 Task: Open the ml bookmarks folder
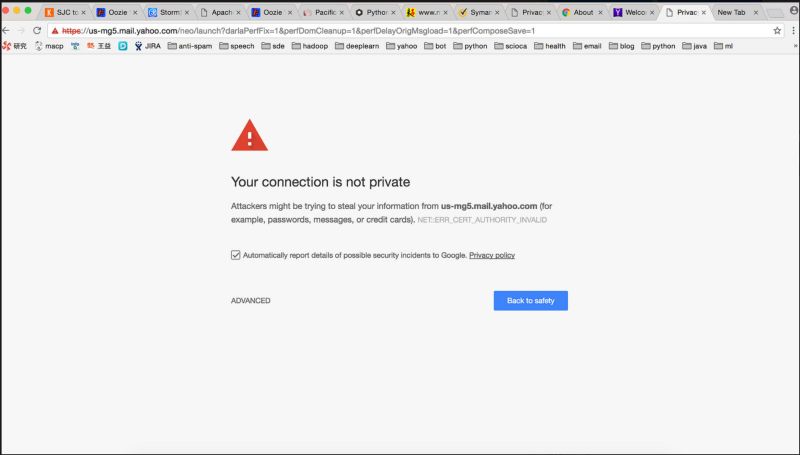click(723, 46)
